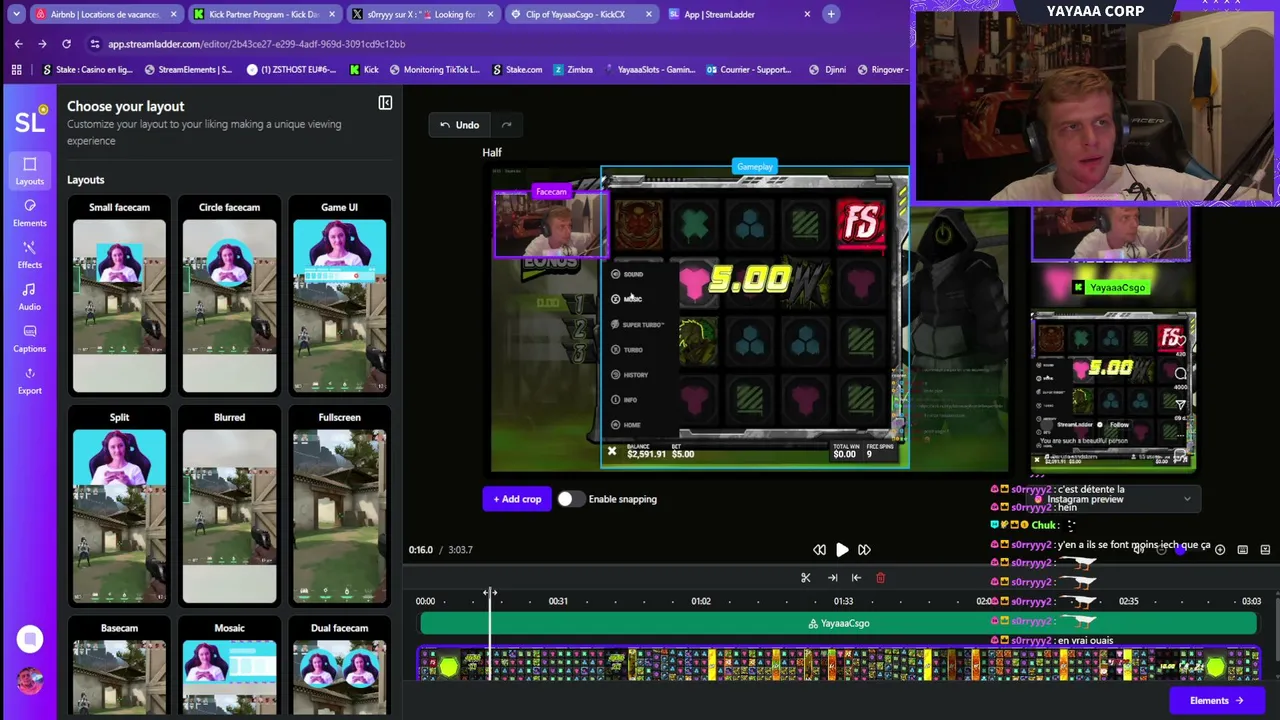
Task: Go back in the browser
Action: (18, 44)
